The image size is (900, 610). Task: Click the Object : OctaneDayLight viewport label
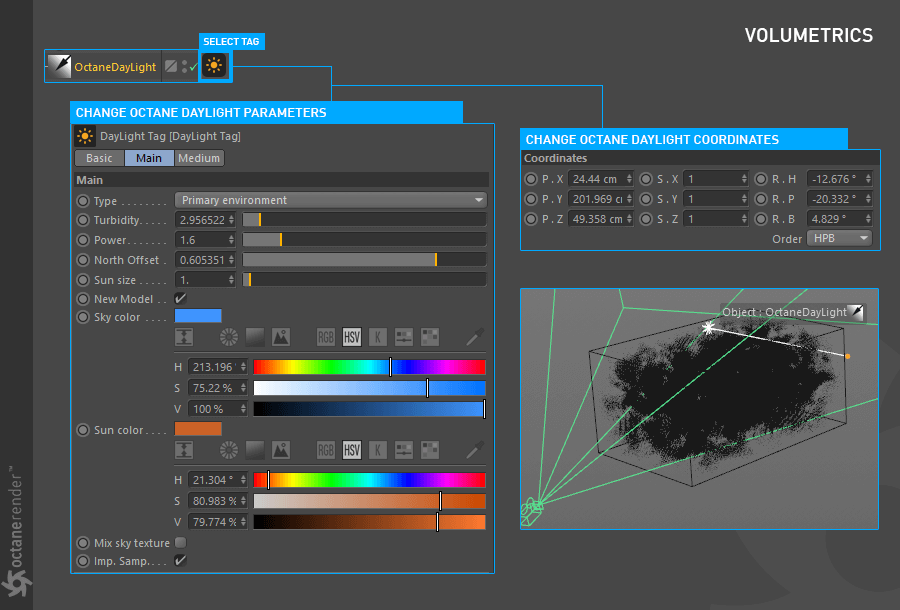(792, 312)
